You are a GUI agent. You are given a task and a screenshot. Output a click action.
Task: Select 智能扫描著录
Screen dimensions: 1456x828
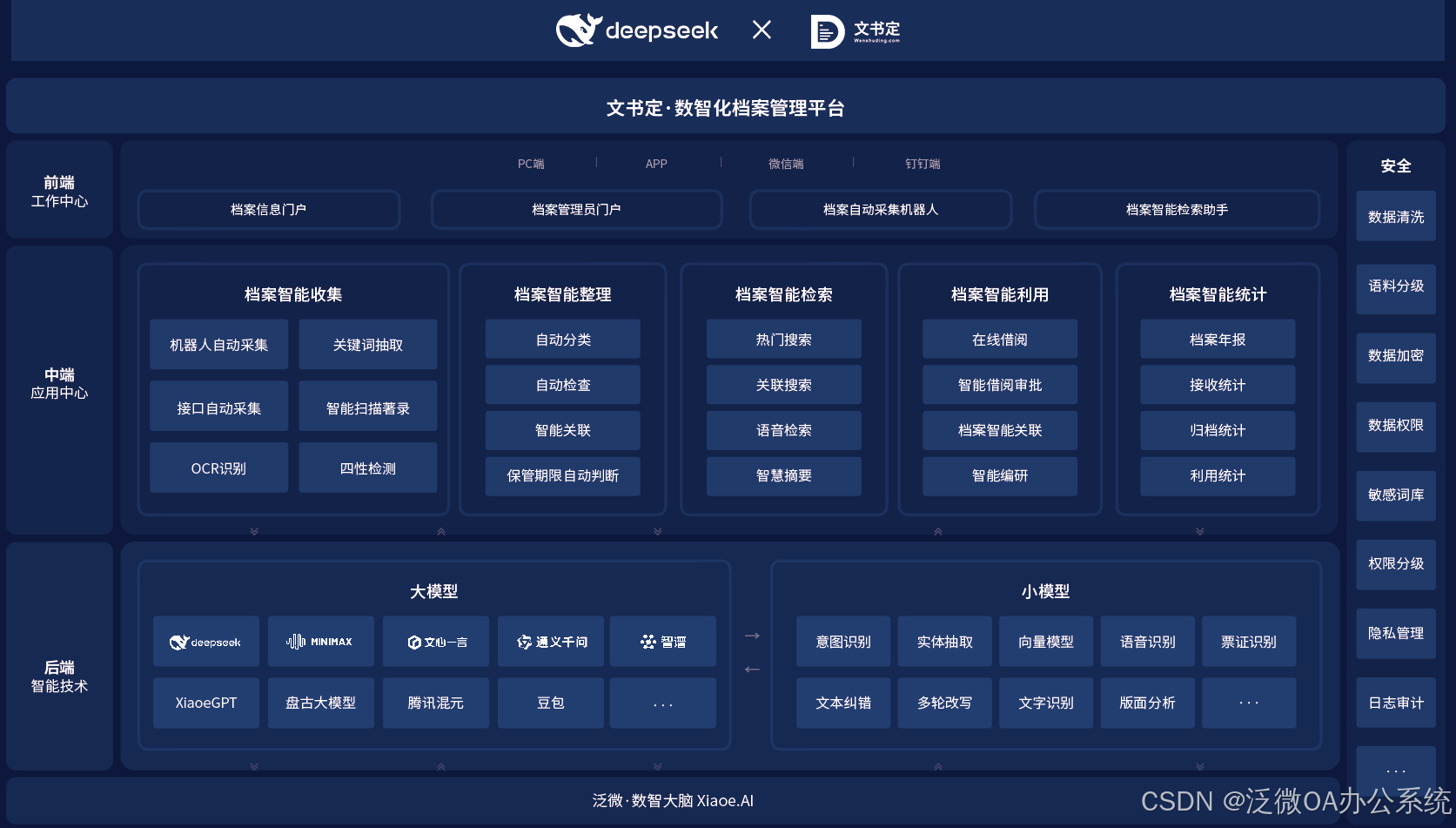click(x=368, y=407)
